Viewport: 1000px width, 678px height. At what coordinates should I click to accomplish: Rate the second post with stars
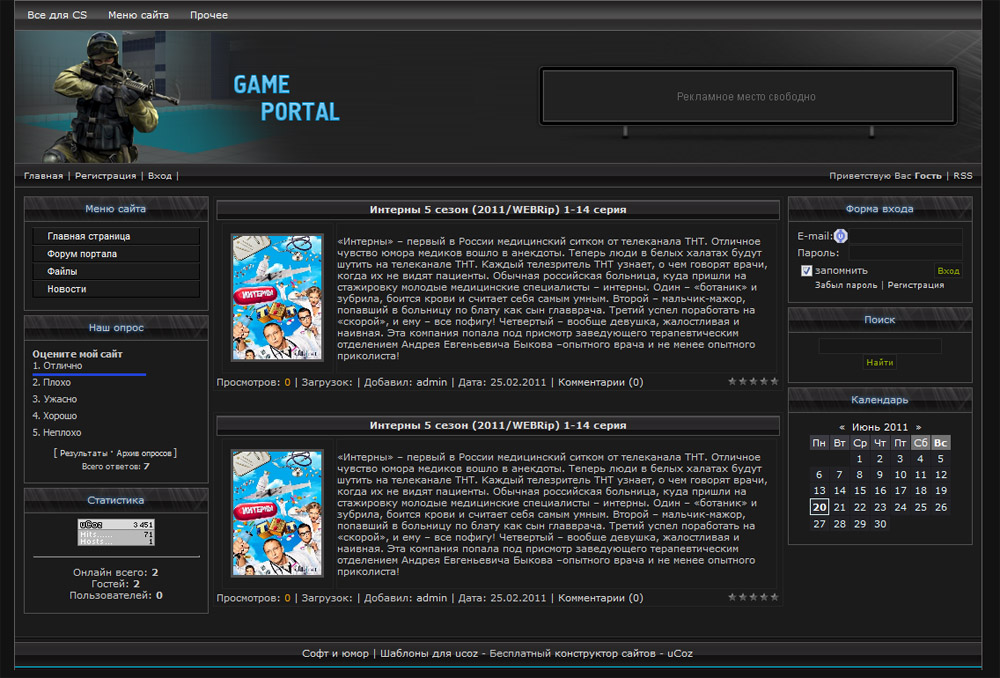[x=752, y=597]
